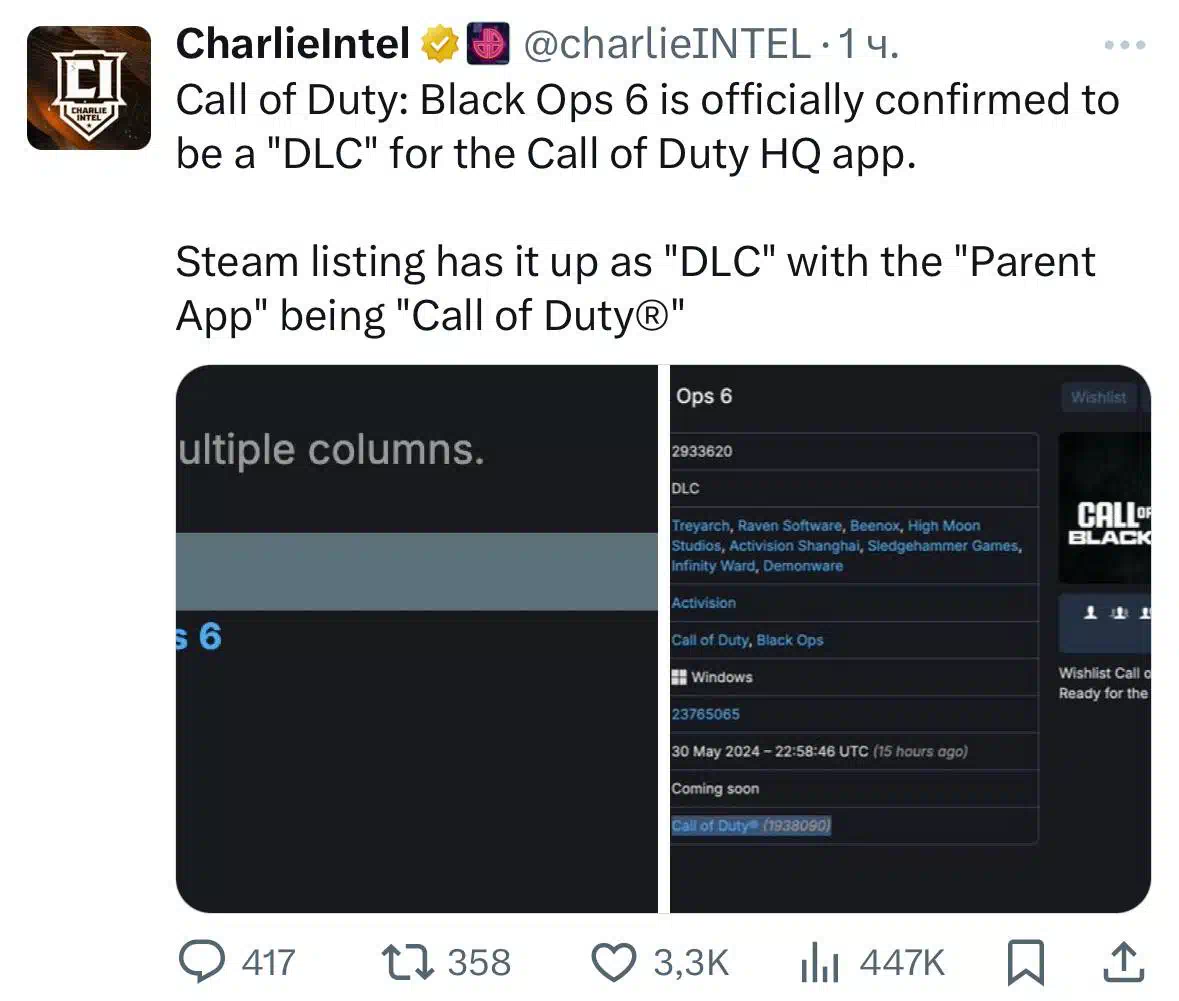Viewport: 1179px width, 1001px height.
Task: Share the tweet with the upload icon
Action: click(1123, 962)
